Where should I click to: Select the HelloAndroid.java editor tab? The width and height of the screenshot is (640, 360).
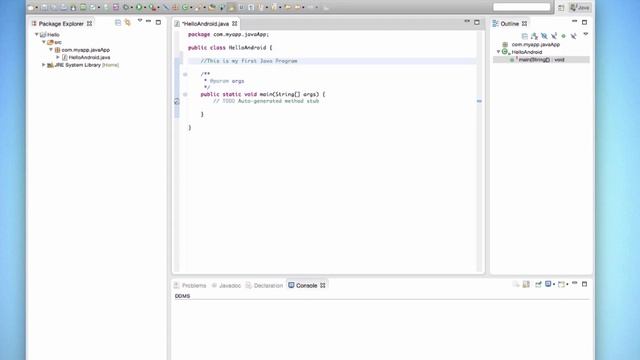pos(205,24)
